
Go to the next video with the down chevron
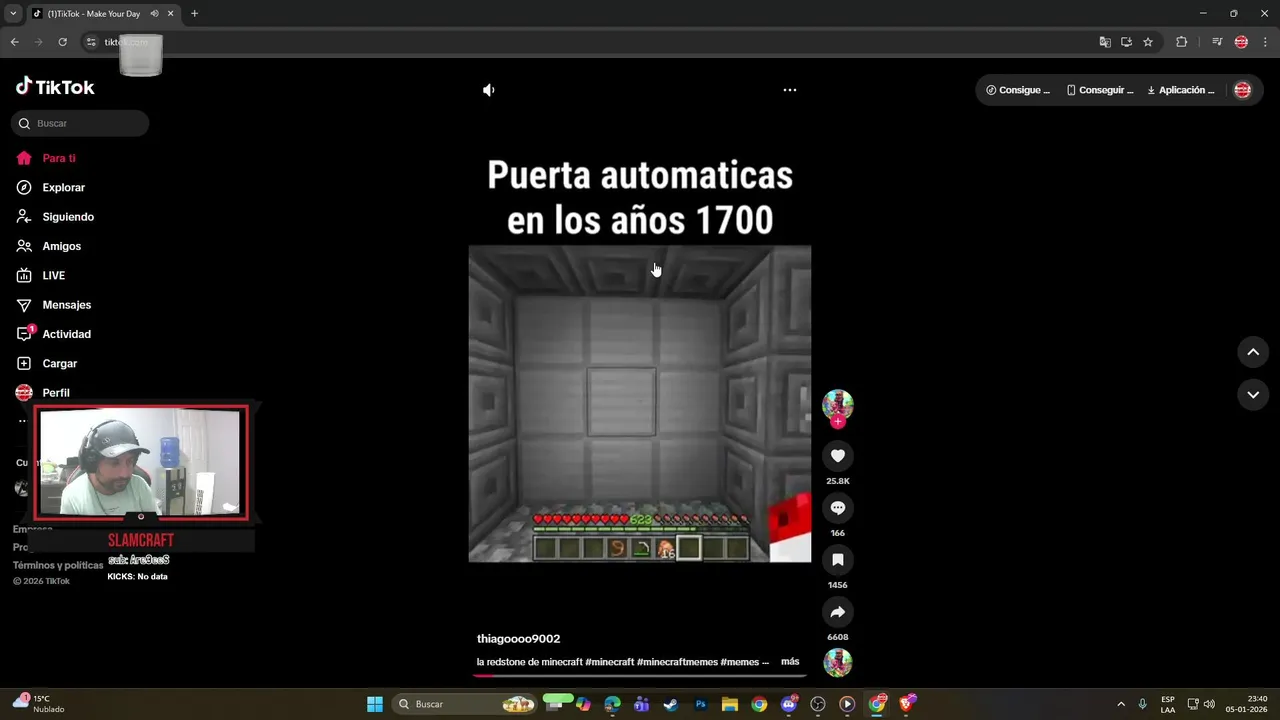(1253, 395)
